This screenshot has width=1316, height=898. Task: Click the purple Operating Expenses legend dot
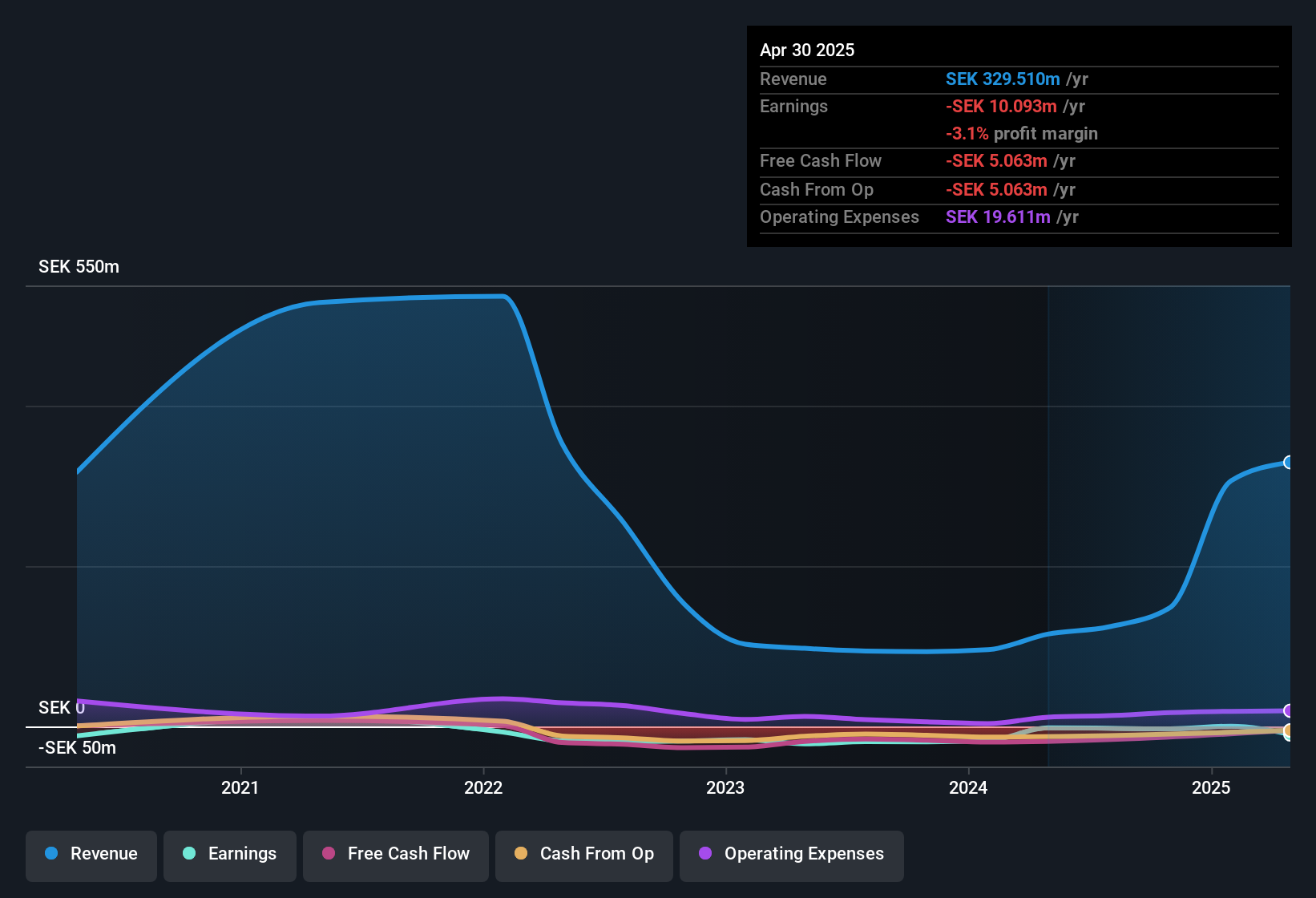pos(705,853)
